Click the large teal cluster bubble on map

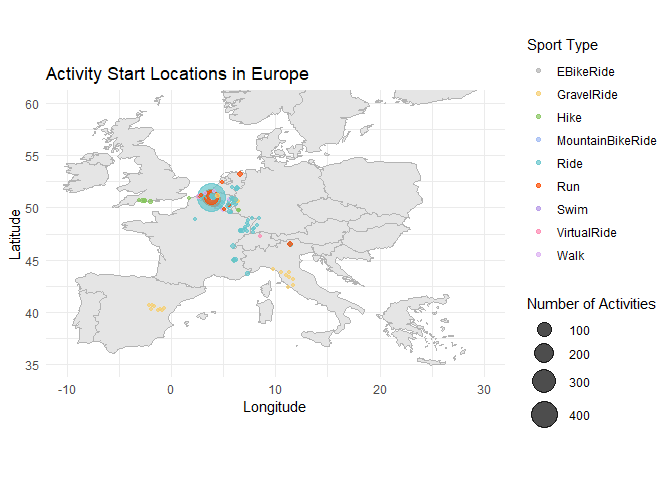coord(212,198)
